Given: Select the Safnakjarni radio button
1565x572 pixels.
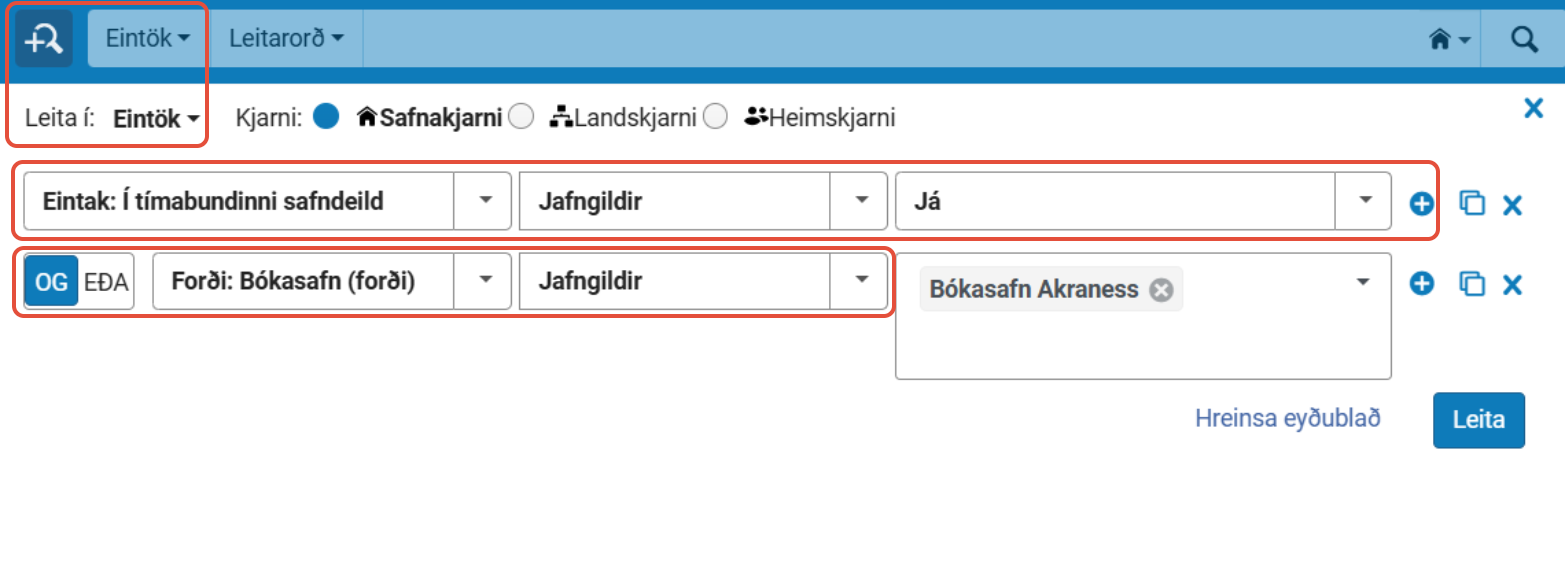Looking at the screenshot, I should coord(325,117).
